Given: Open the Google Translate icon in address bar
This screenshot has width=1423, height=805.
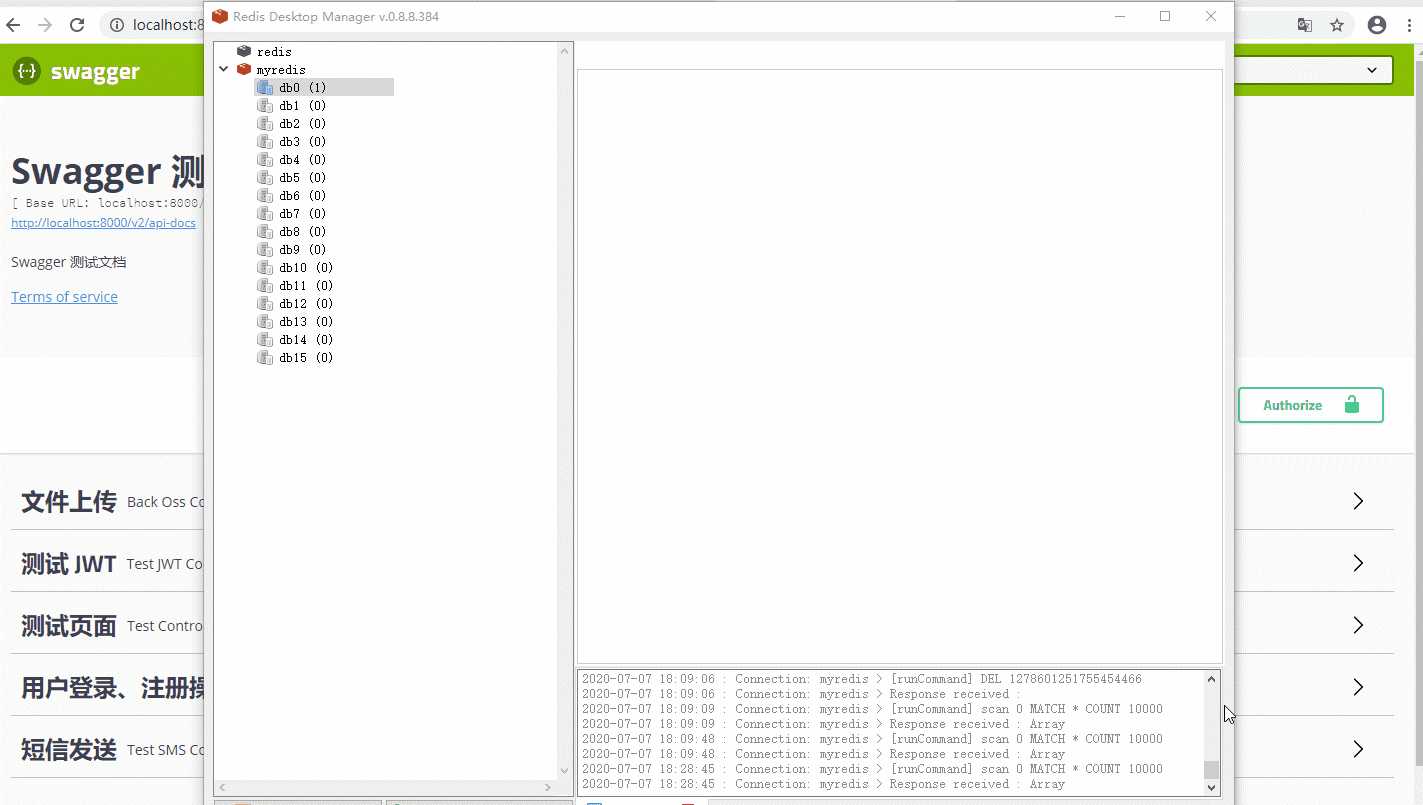Looking at the screenshot, I should (1305, 25).
